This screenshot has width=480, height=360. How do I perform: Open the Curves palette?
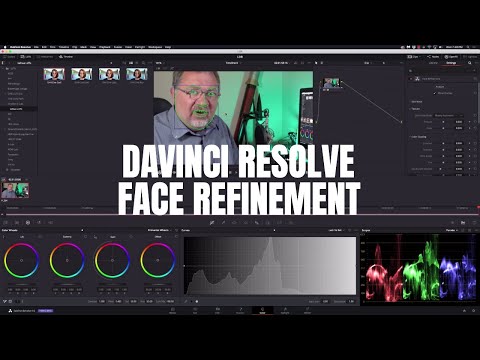click(x=212, y=222)
